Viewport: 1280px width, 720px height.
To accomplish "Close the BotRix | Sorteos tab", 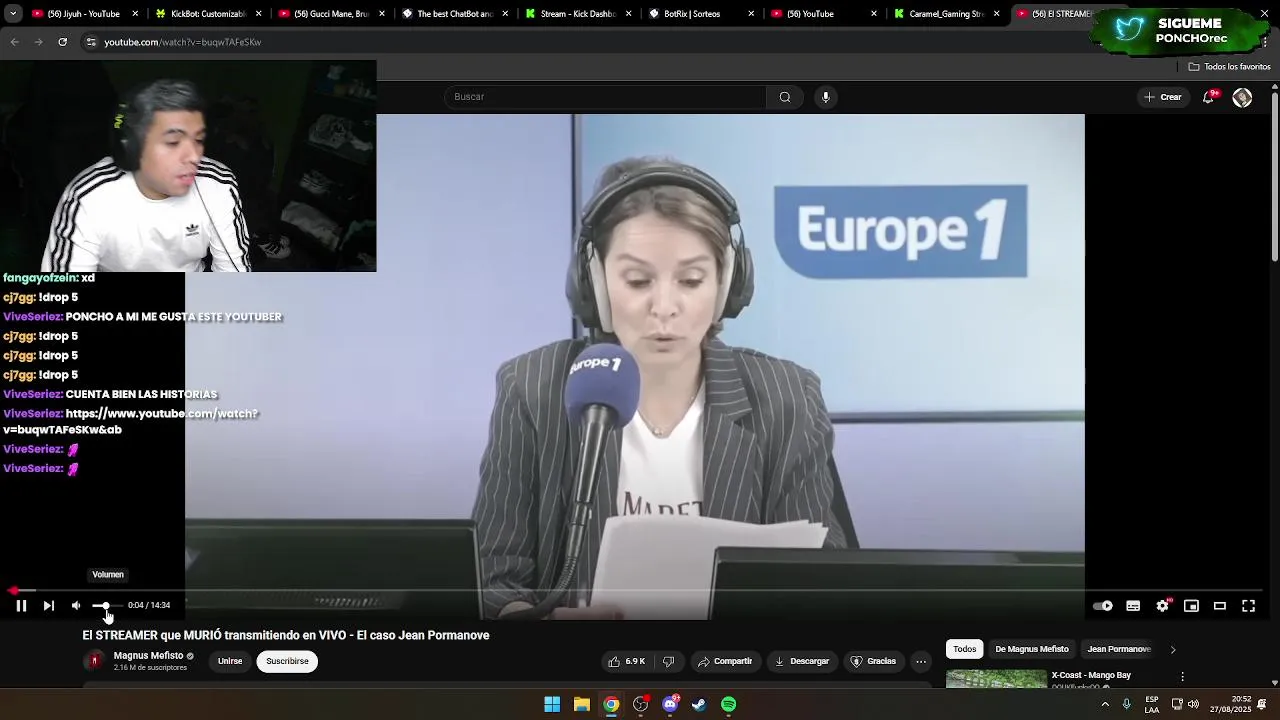I will 750,14.
